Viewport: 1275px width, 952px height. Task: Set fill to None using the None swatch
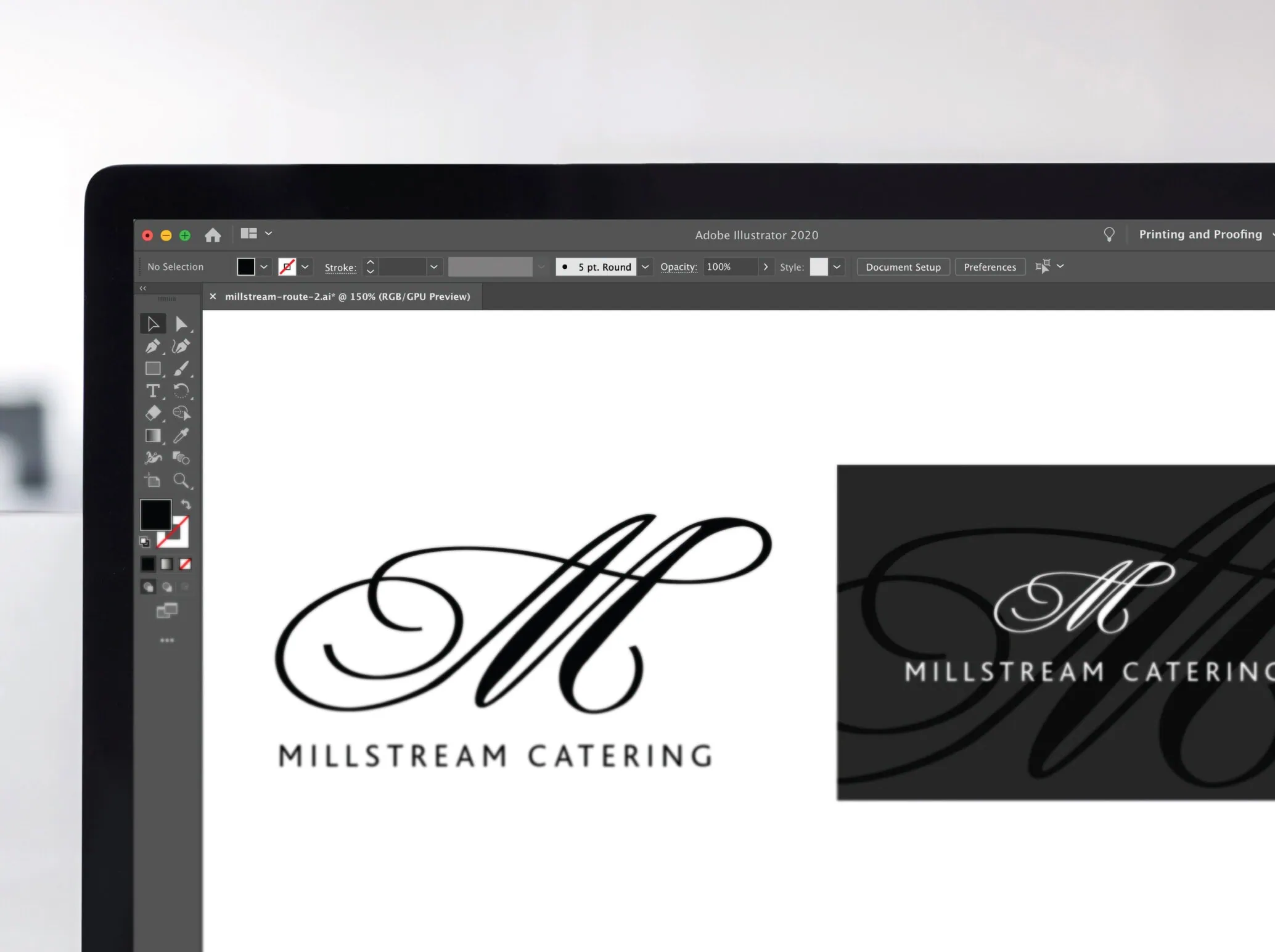click(186, 564)
